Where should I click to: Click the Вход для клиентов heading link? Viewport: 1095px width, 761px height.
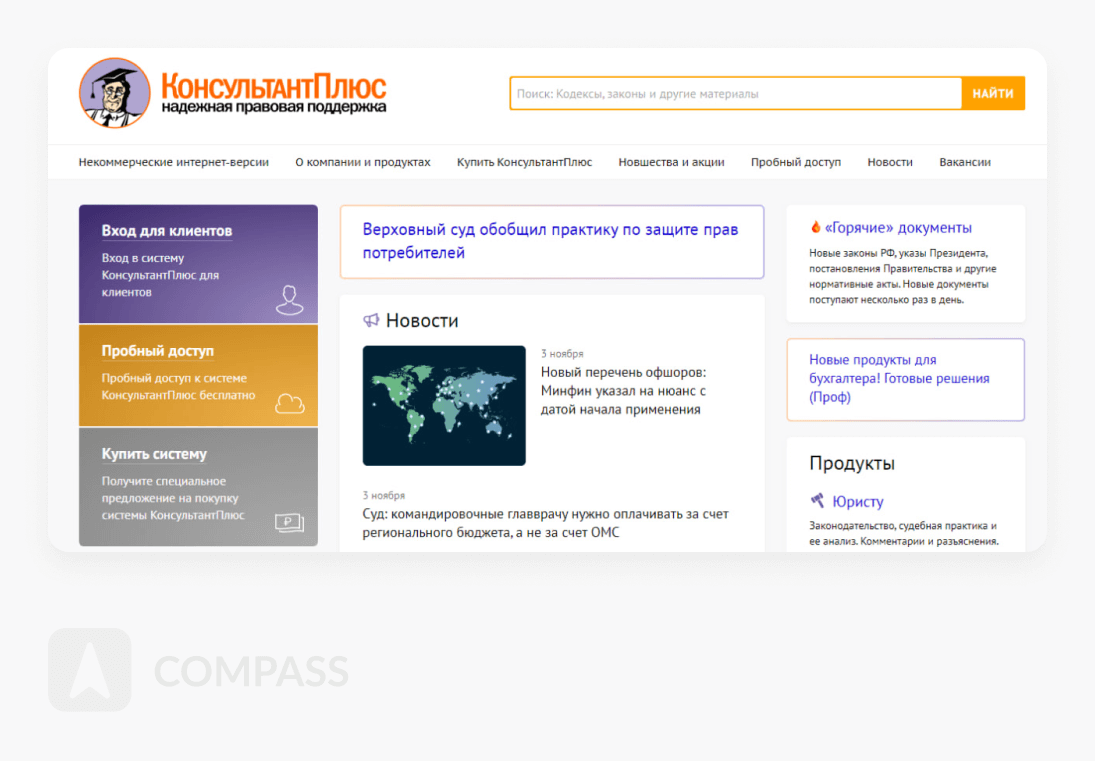pyautogui.click(x=166, y=231)
